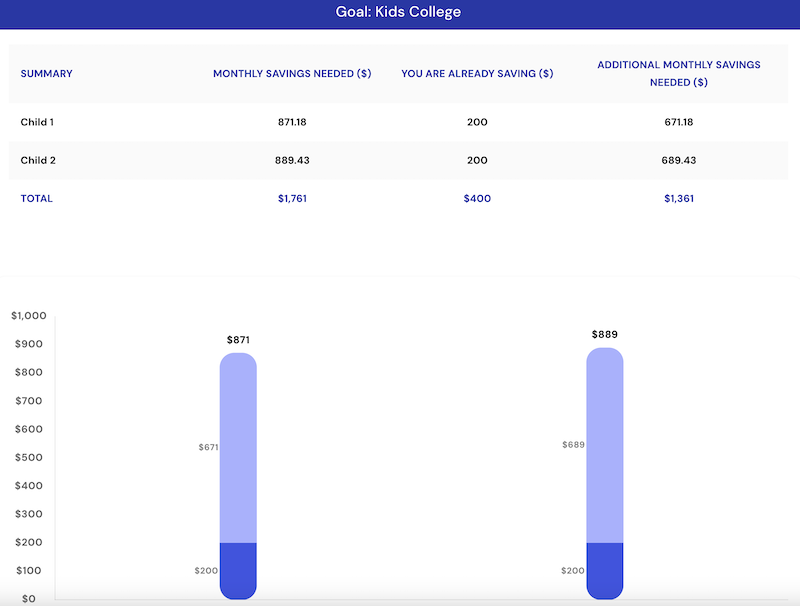Click the $400 total already saving value
The height and width of the screenshot is (606, 800).
[x=477, y=198]
